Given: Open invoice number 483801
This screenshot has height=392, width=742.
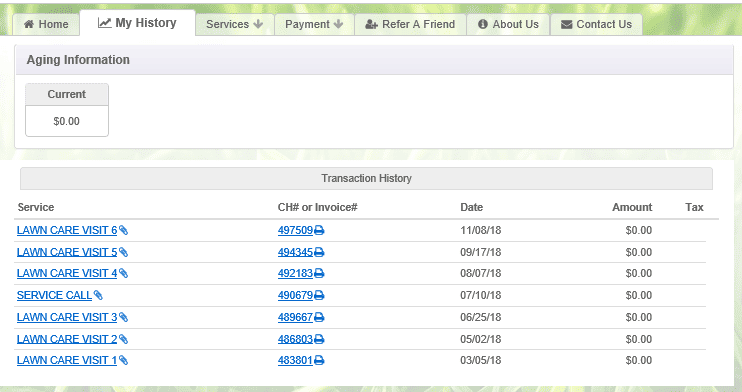Looking at the screenshot, I should click(295, 361).
